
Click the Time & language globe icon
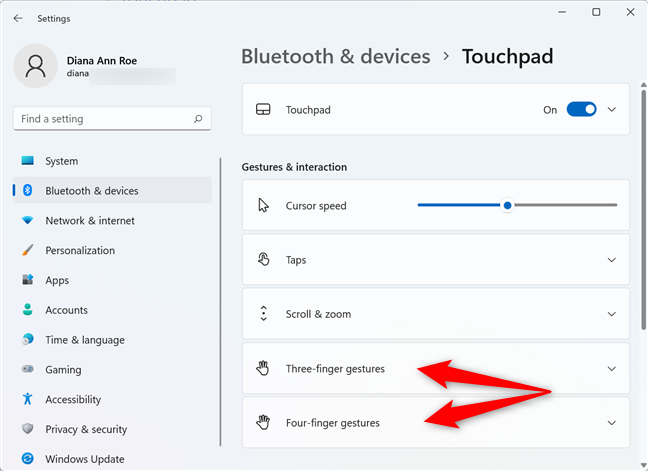[28, 339]
